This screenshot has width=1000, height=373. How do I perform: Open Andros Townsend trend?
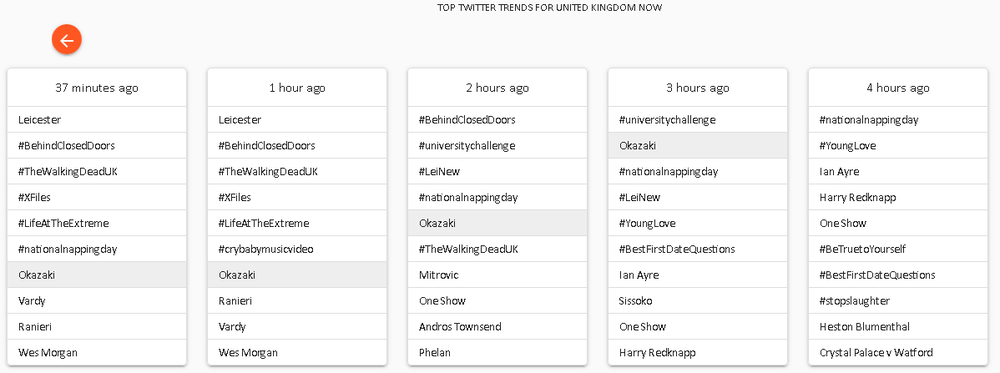point(497,326)
